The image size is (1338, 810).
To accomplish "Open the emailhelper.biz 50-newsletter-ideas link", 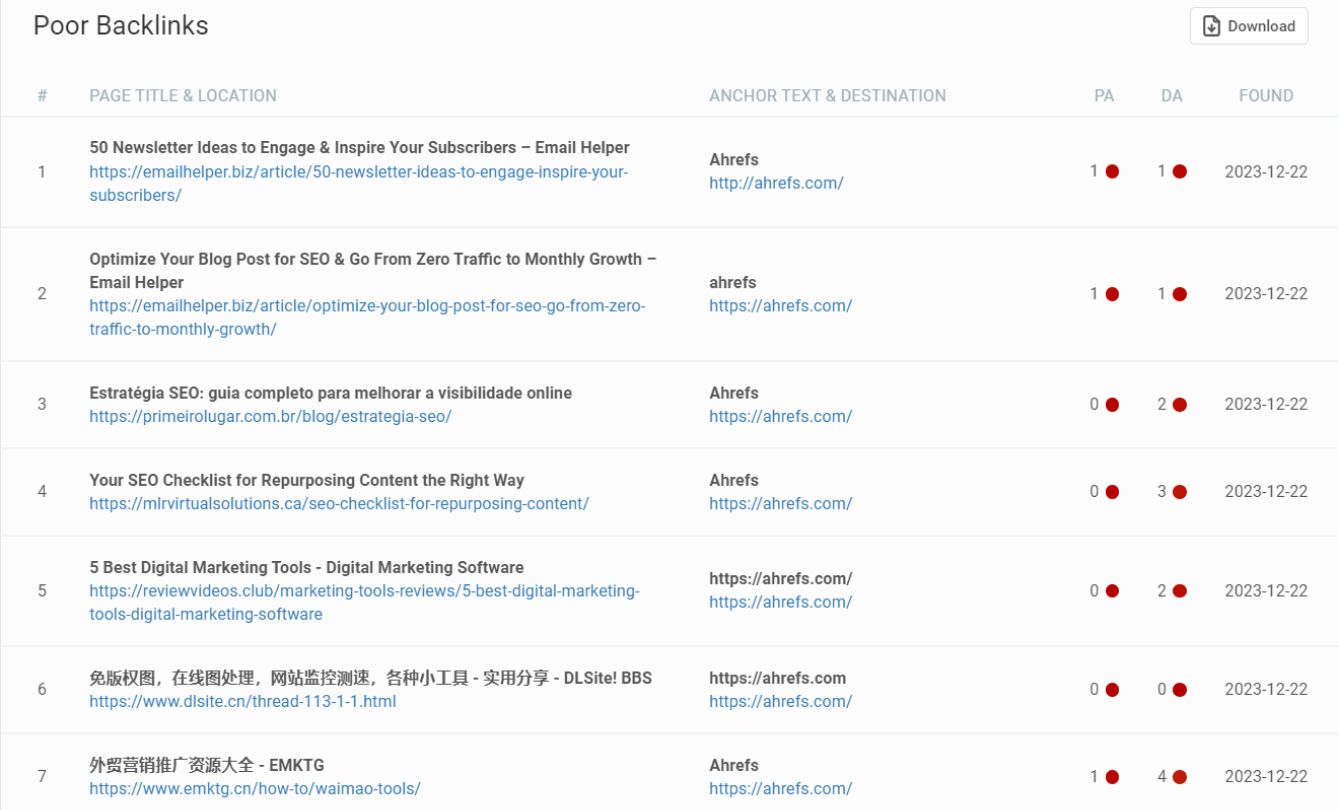I will (x=359, y=184).
